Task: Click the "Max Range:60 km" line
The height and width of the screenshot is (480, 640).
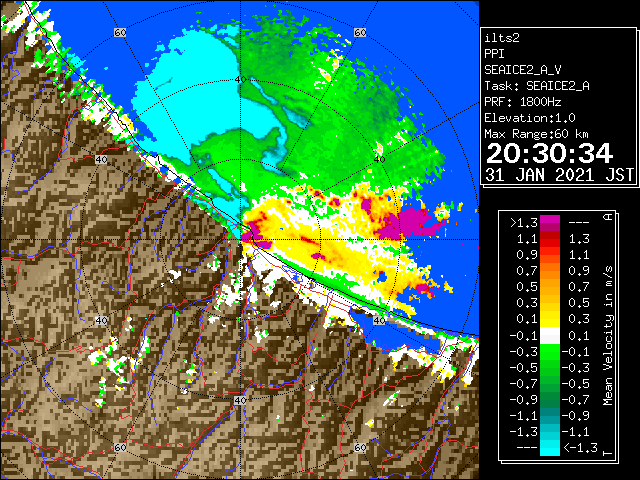Action: (536, 134)
